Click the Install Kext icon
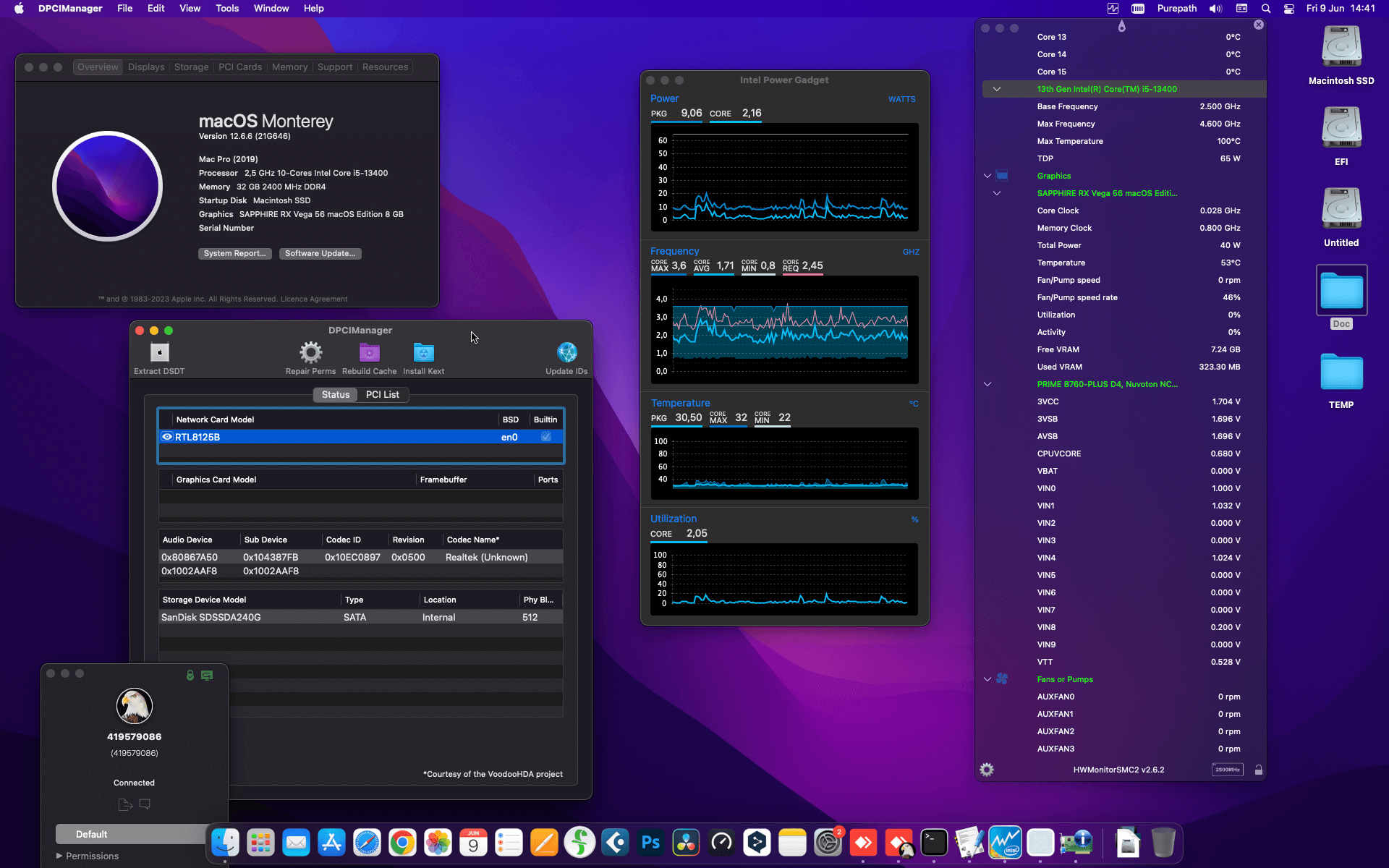This screenshot has width=1389, height=868. coord(424,352)
